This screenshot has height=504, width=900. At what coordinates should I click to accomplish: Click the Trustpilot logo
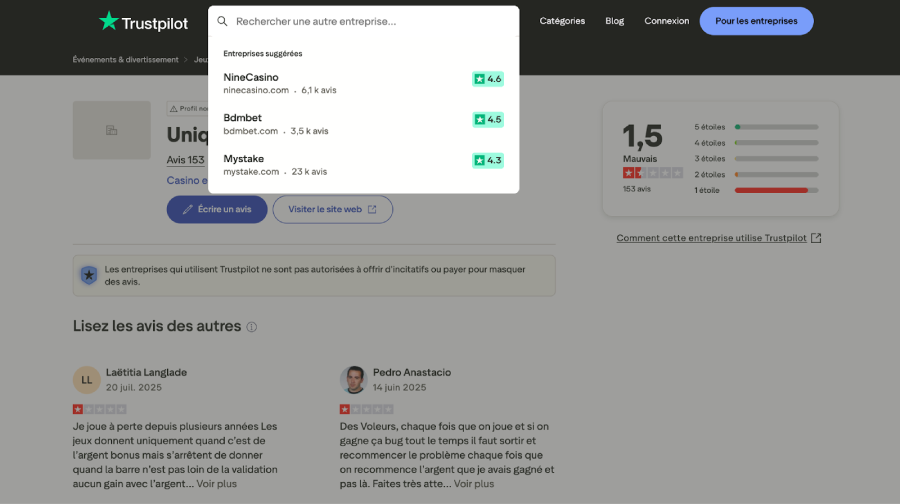[143, 21]
